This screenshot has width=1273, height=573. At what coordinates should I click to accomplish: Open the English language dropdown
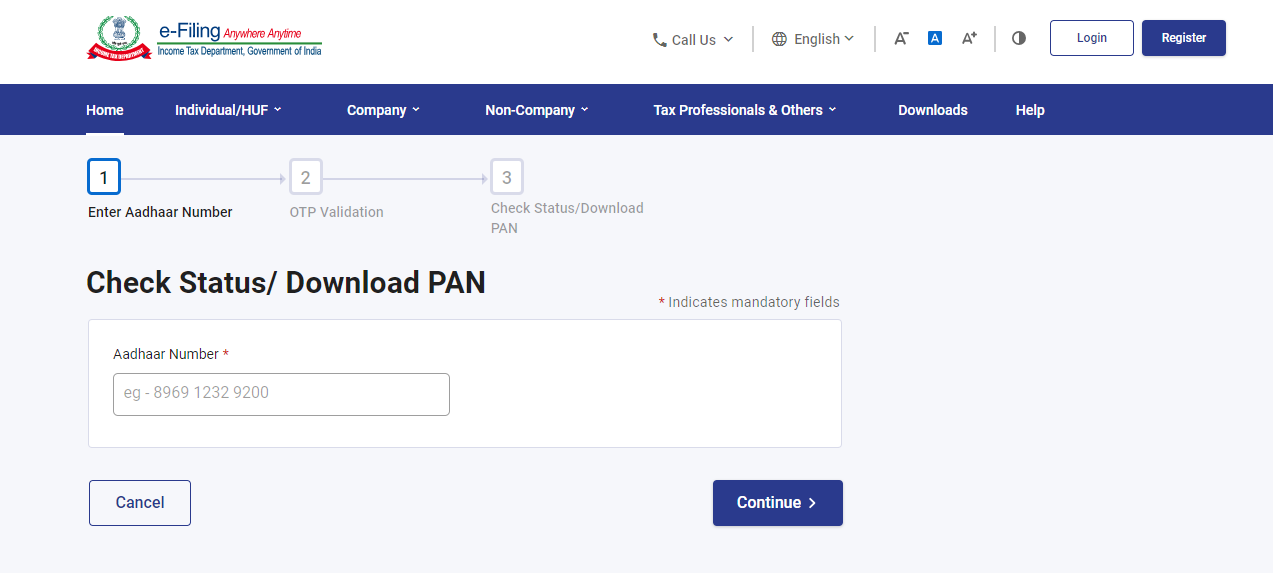pos(813,39)
